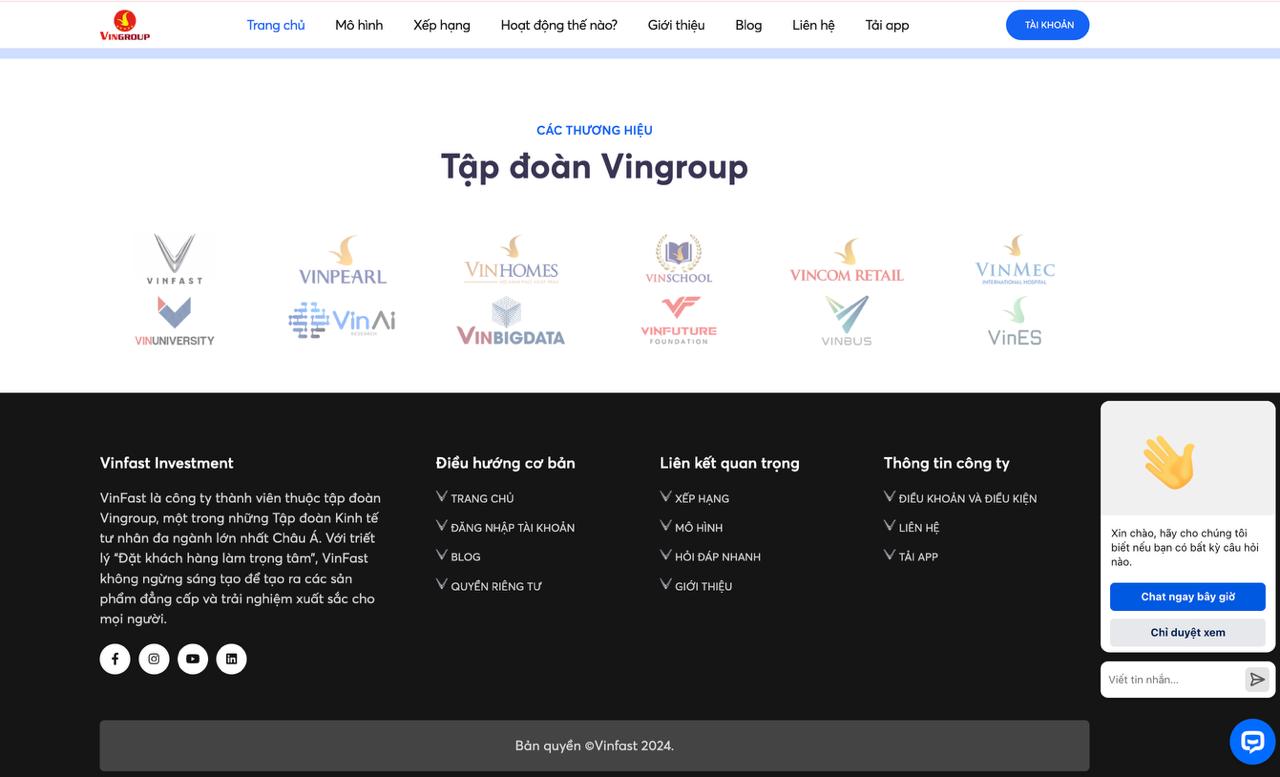Open the Mô hình menu item
Image resolution: width=1280 pixels, height=777 pixels.
(359, 25)
